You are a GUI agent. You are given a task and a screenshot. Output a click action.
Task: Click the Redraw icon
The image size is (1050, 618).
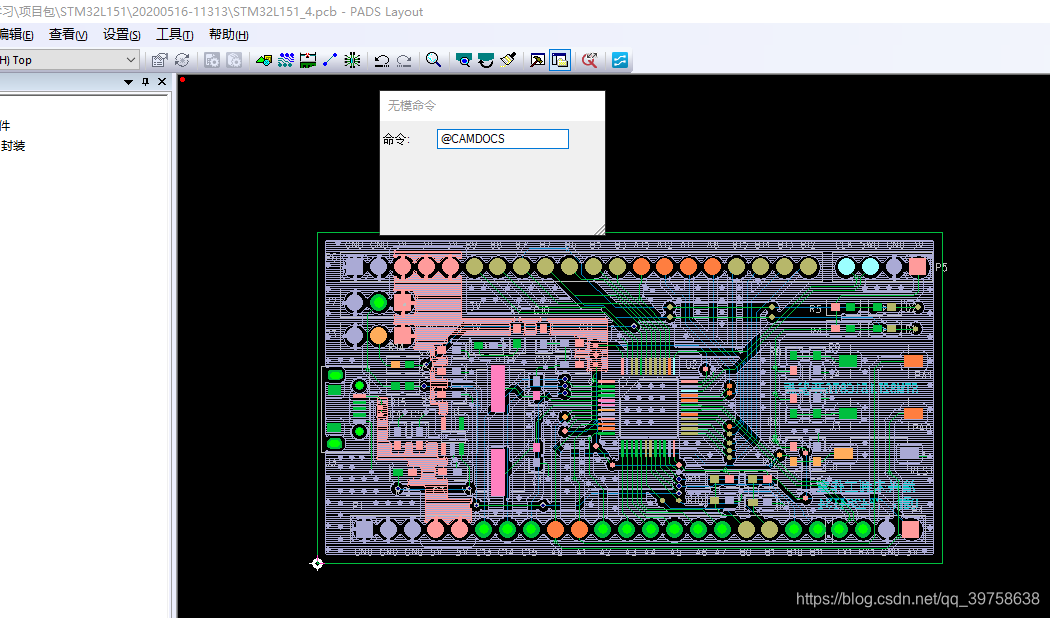pos(485,60)
